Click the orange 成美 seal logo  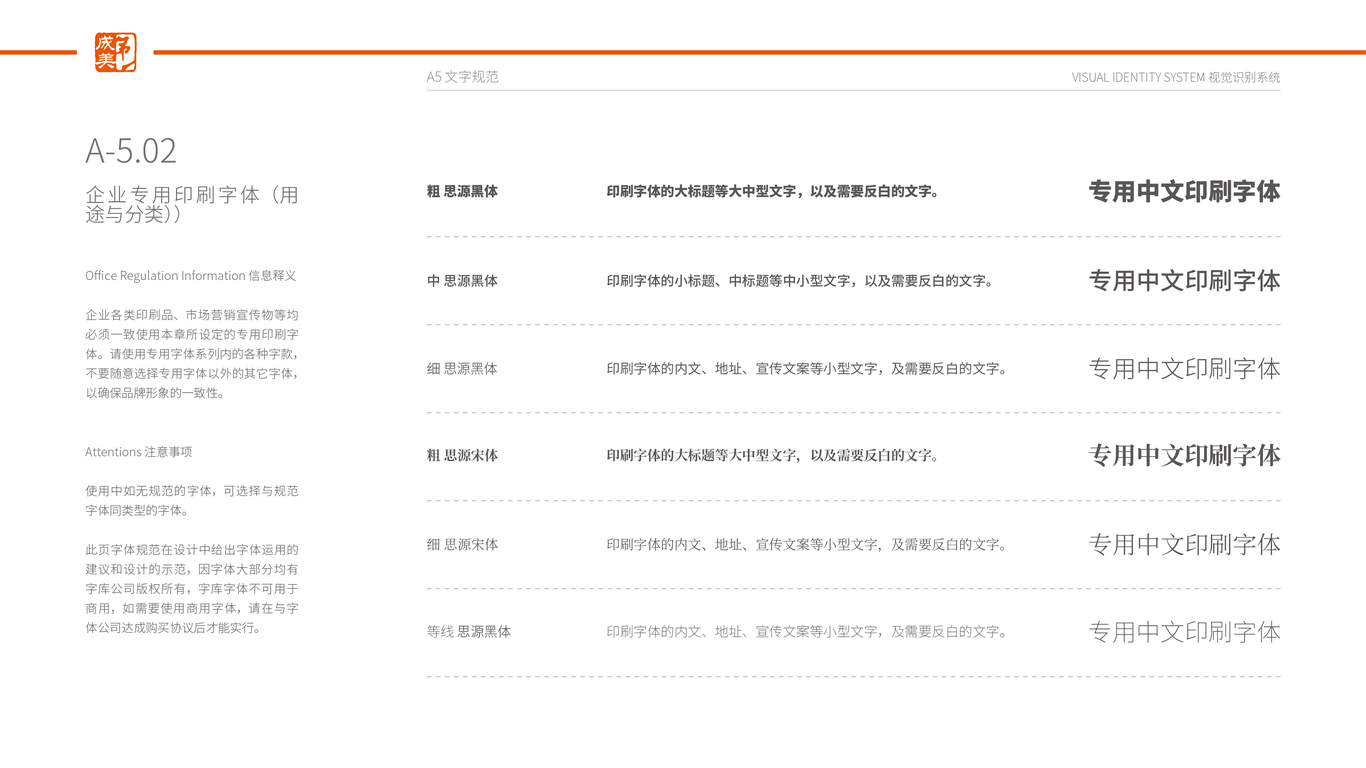115,52
